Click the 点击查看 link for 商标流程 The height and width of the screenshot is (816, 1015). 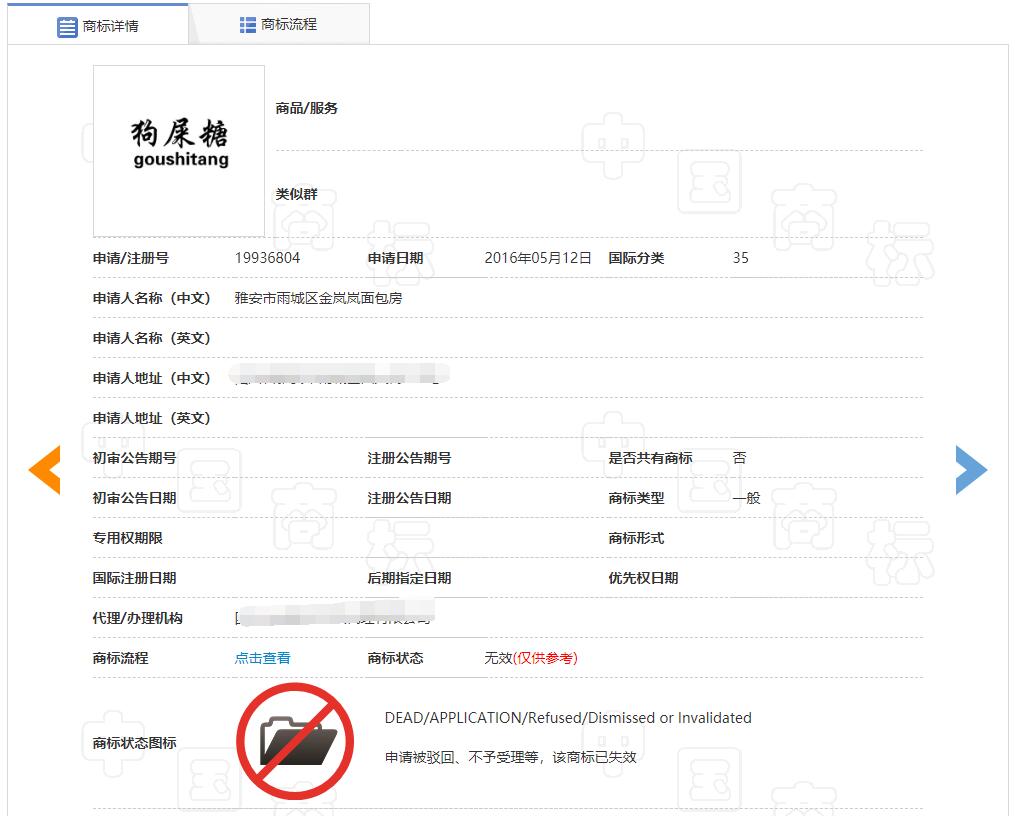tap(262, 658)
